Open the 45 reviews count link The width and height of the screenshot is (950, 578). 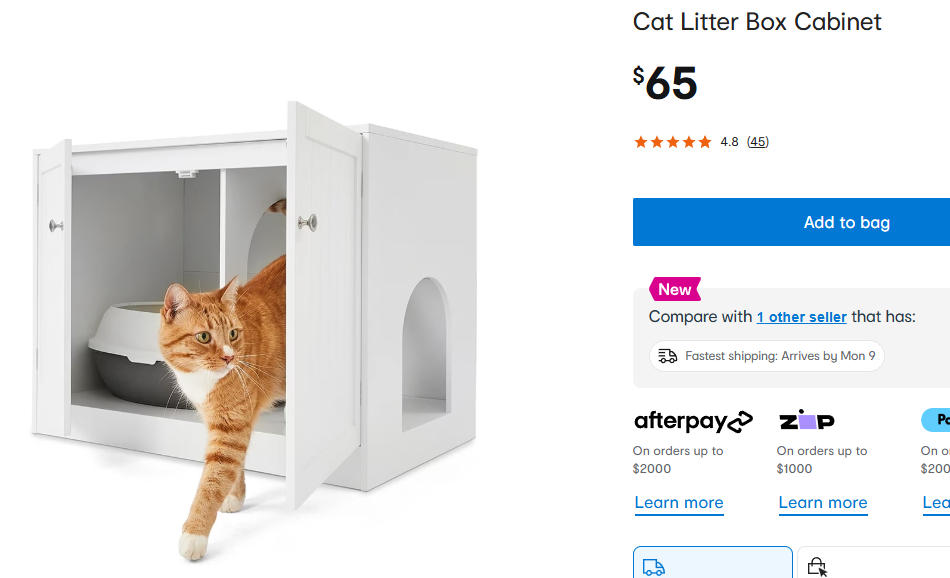coord(758,142)
